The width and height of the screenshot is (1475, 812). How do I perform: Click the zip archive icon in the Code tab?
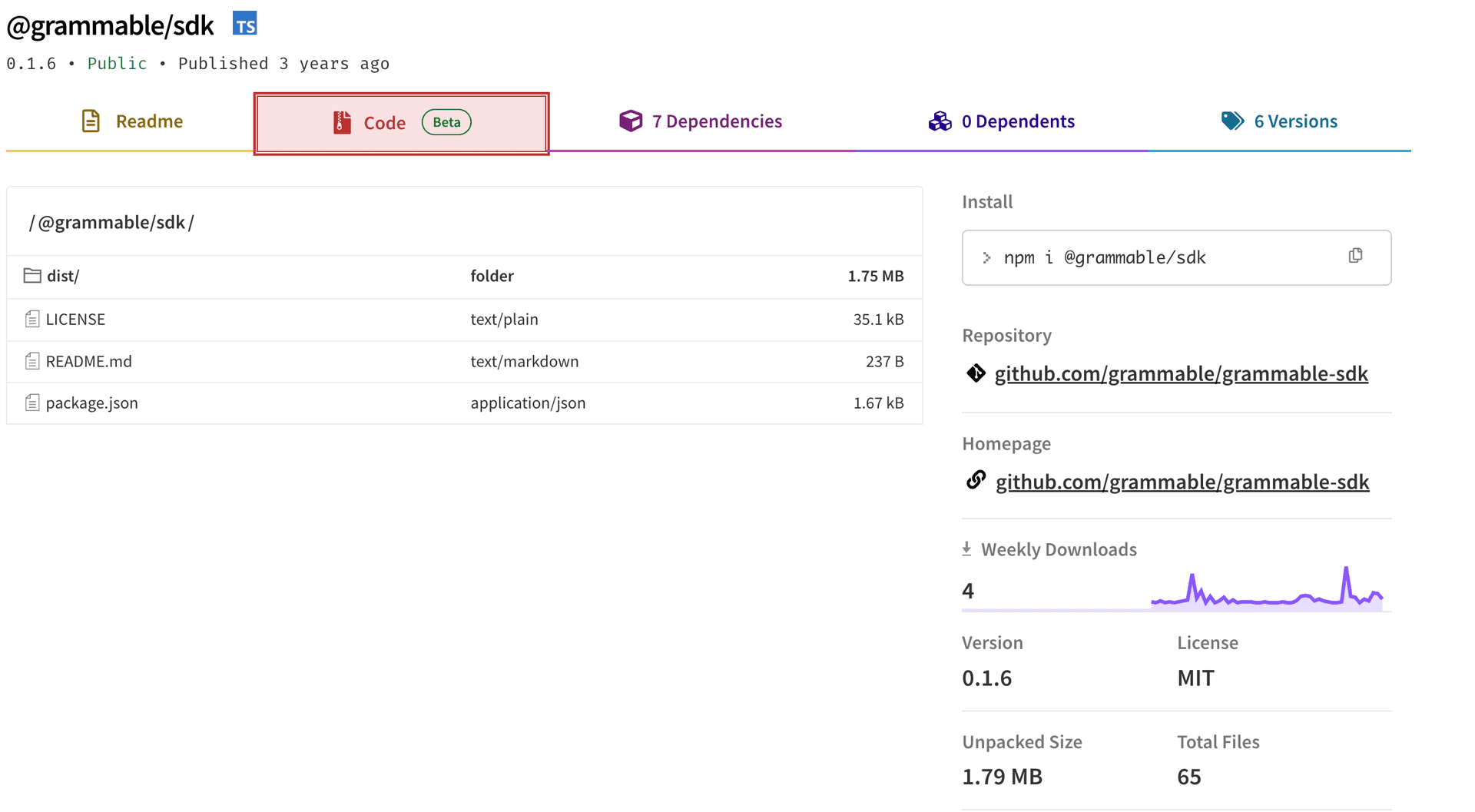click(341, 122)
